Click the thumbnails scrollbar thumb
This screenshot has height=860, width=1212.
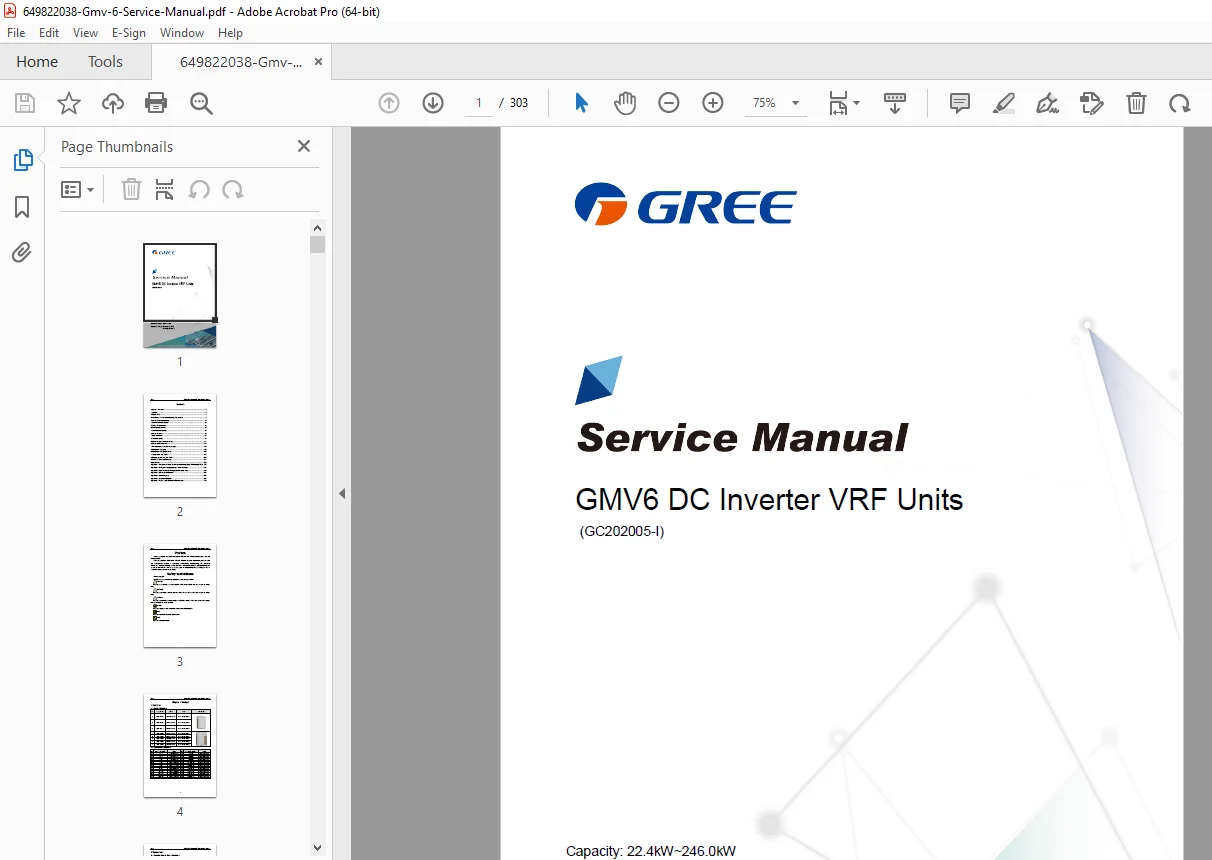(x=317, y=244)
